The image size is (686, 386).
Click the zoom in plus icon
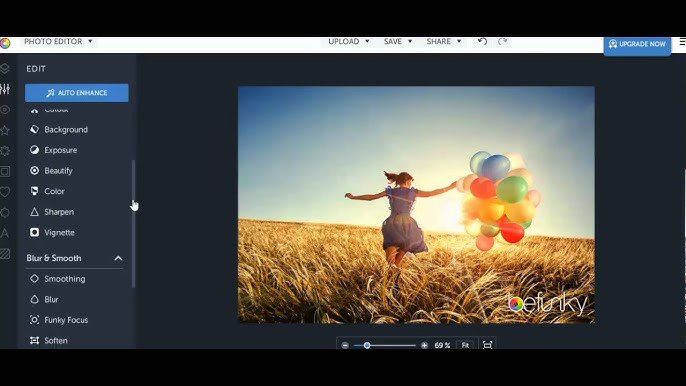[424, 345]
